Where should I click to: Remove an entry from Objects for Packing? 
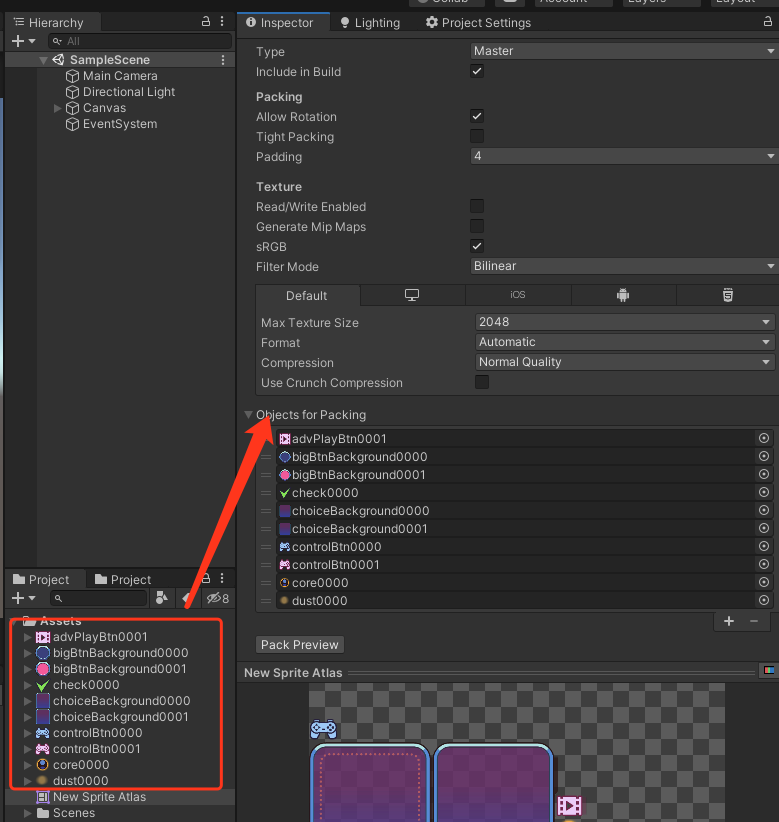point(754,621)
